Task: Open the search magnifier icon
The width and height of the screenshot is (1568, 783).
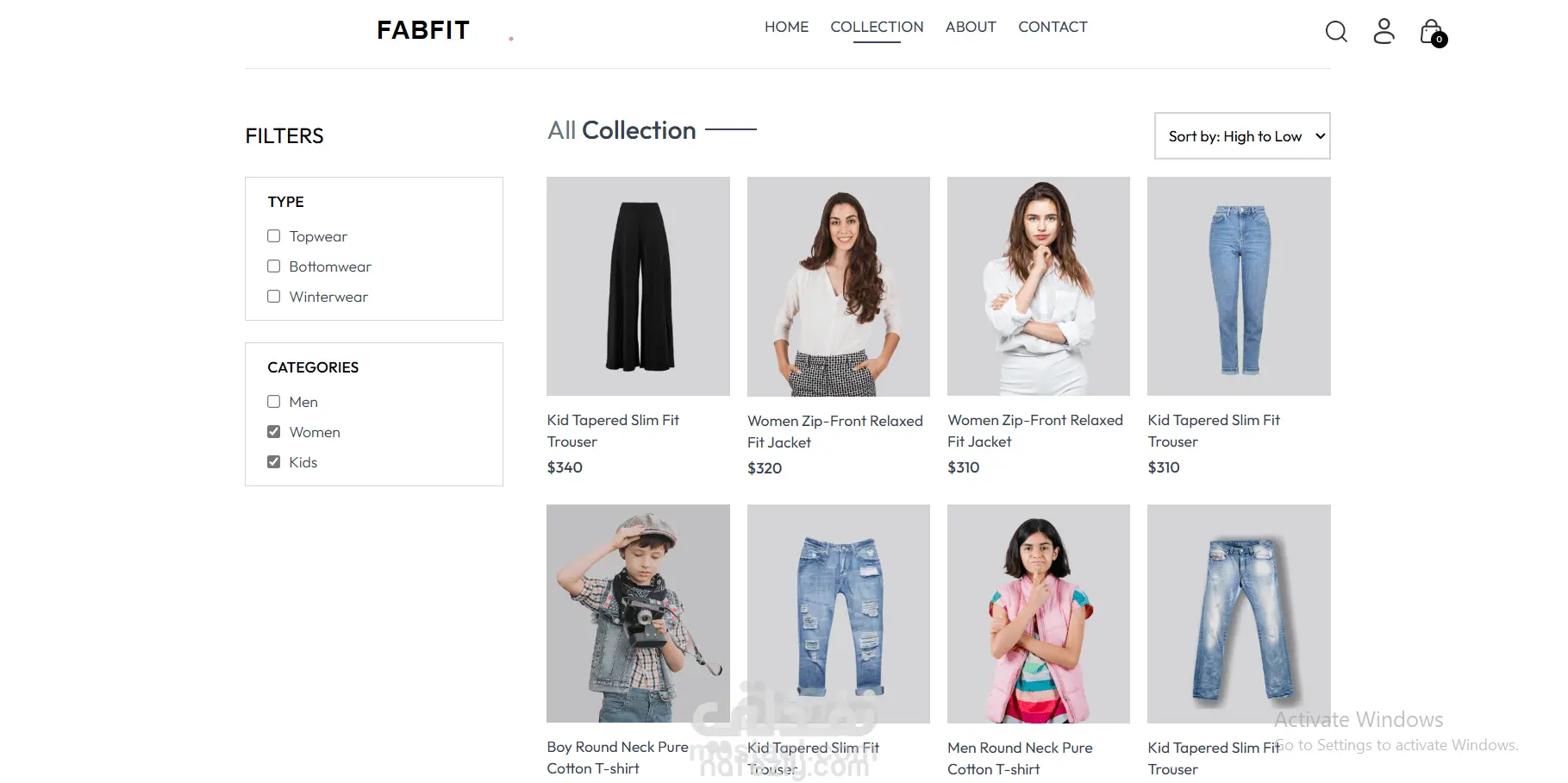Action: point(1336,32)
